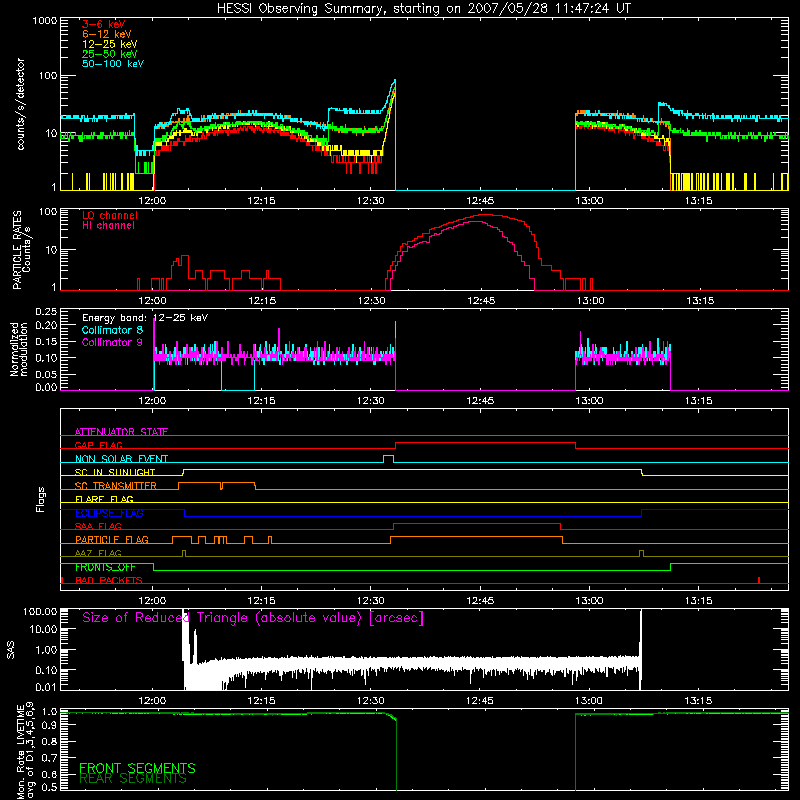Click the FRONT SEGMENTS legend label

(x=137, y=768)
